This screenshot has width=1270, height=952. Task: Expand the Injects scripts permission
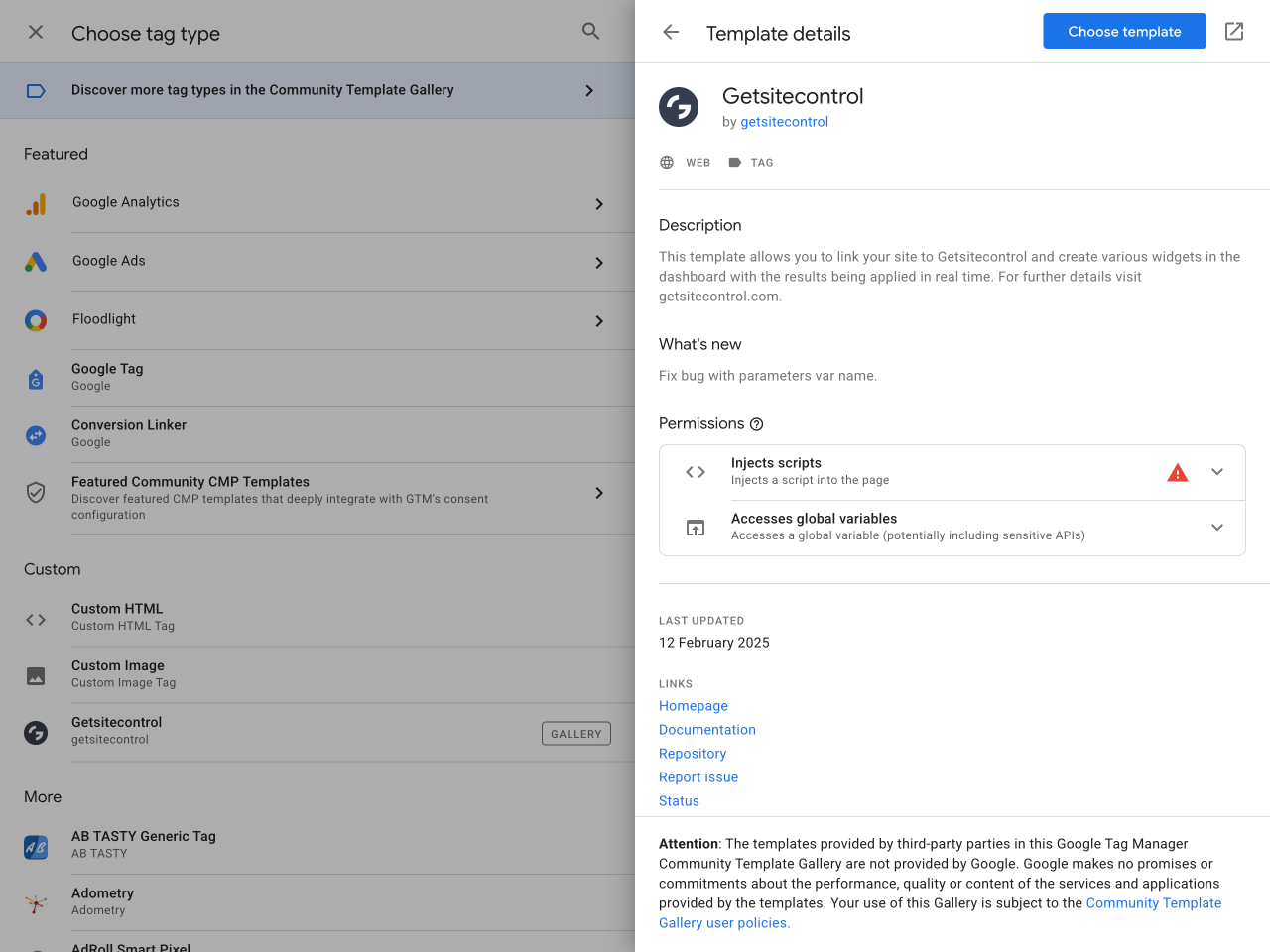(1217, 472)
